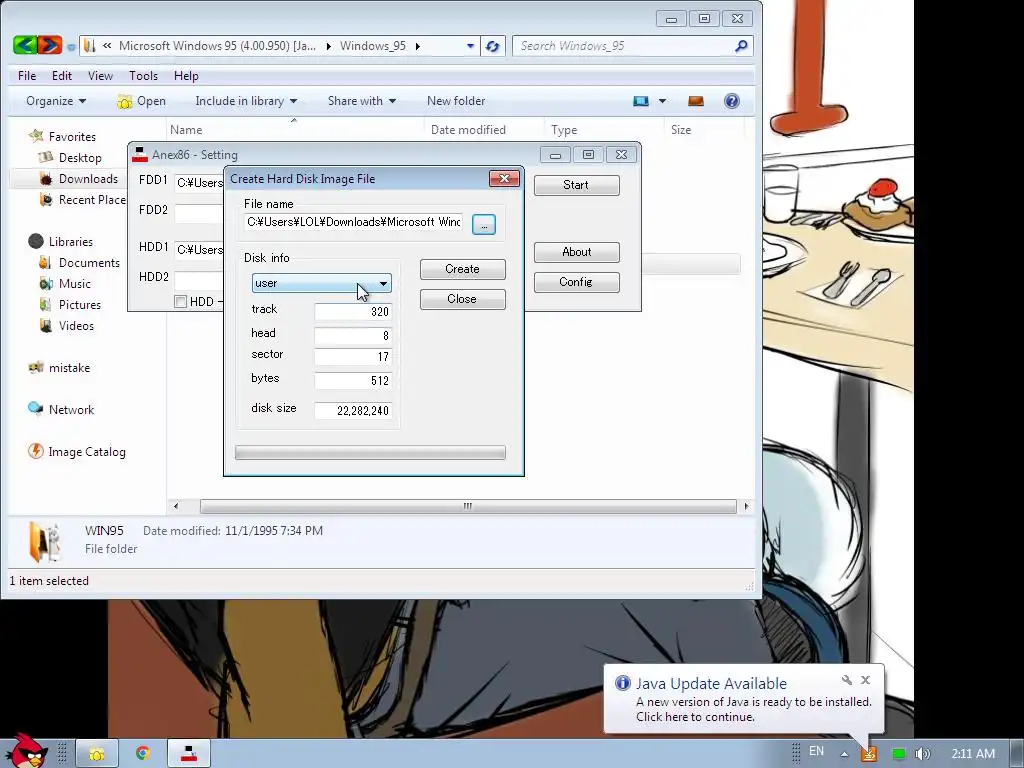
Task: Open the Tools menu
Action: tap(143, 76)
